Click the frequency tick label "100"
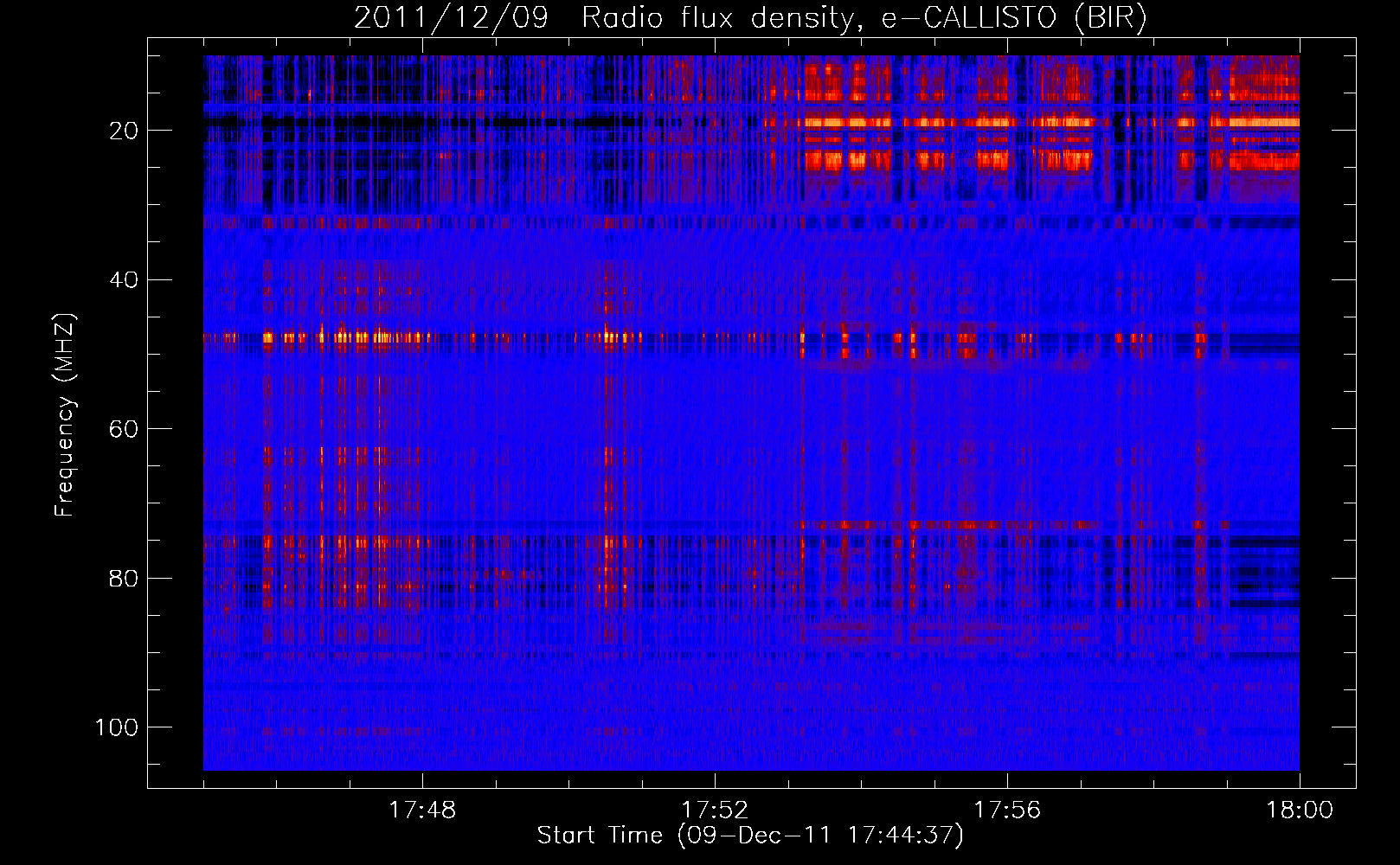The height and width of the screenshot is (865, 1400). pyautogui.click(x=117, y=727)
